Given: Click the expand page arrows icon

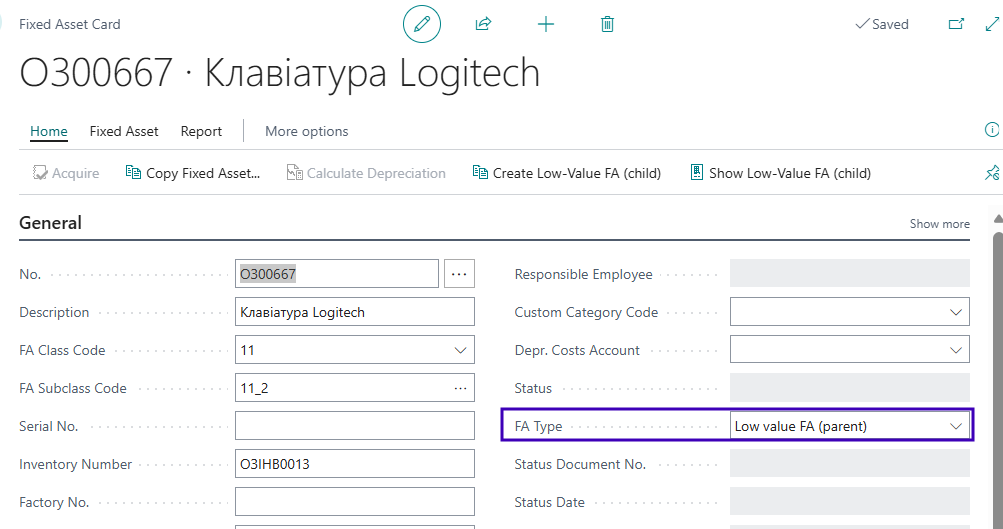Looking at the screenshot, I should click(992, 24).
